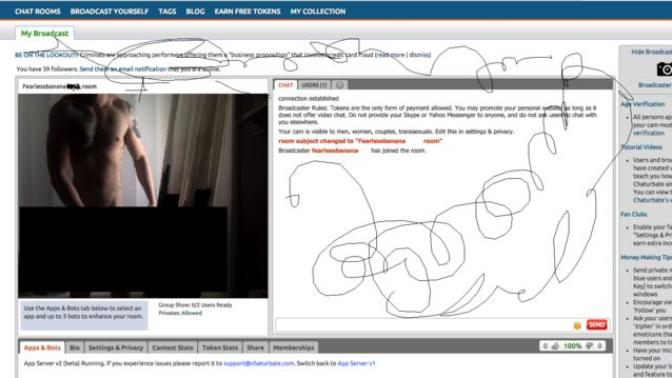Open the Settings & Privacy tab

click(x=116, y=348)
